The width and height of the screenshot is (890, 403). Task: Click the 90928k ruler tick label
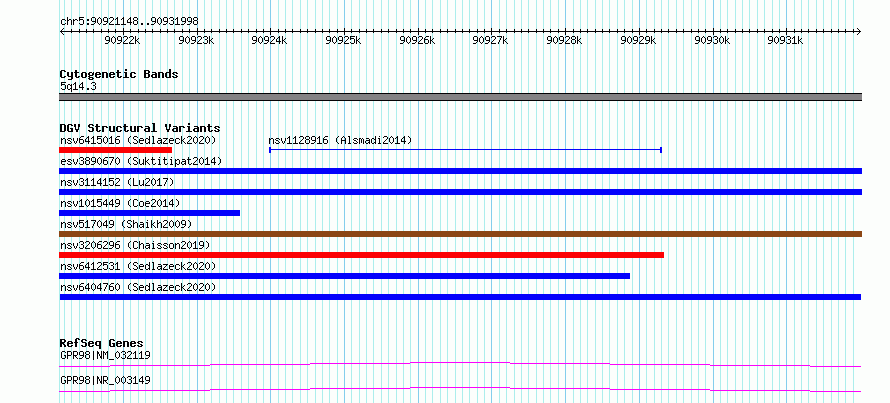[564, 40]
